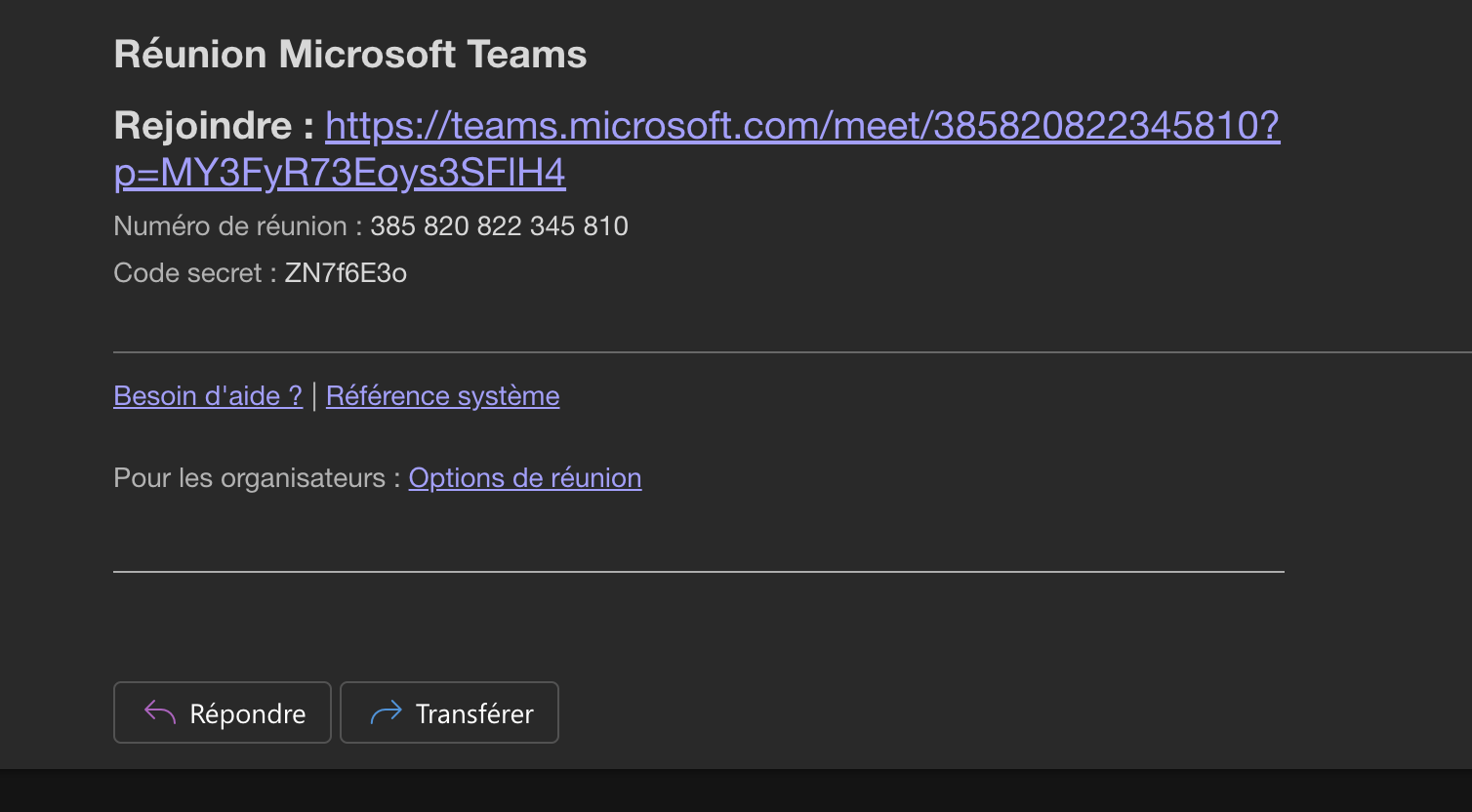Screen dimensions: 1472x812
Task: Click the Code secret label
Action: pos(187,273)
